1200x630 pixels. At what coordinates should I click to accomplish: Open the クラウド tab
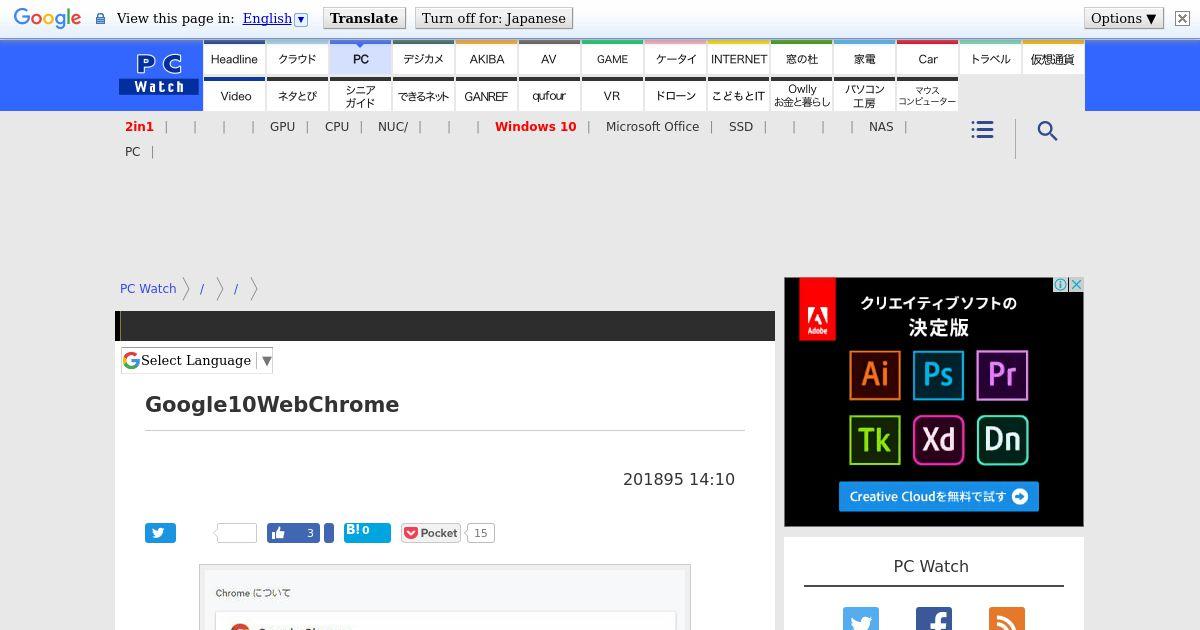(x=297, y=58)
